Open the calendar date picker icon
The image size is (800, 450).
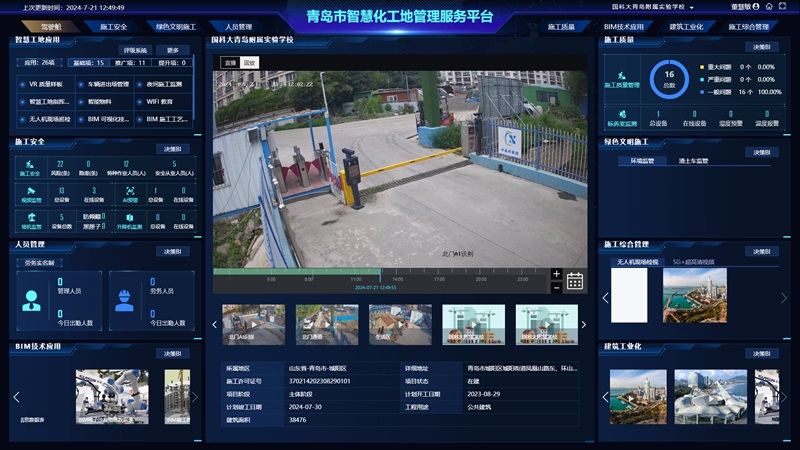(x=575, y=281)
